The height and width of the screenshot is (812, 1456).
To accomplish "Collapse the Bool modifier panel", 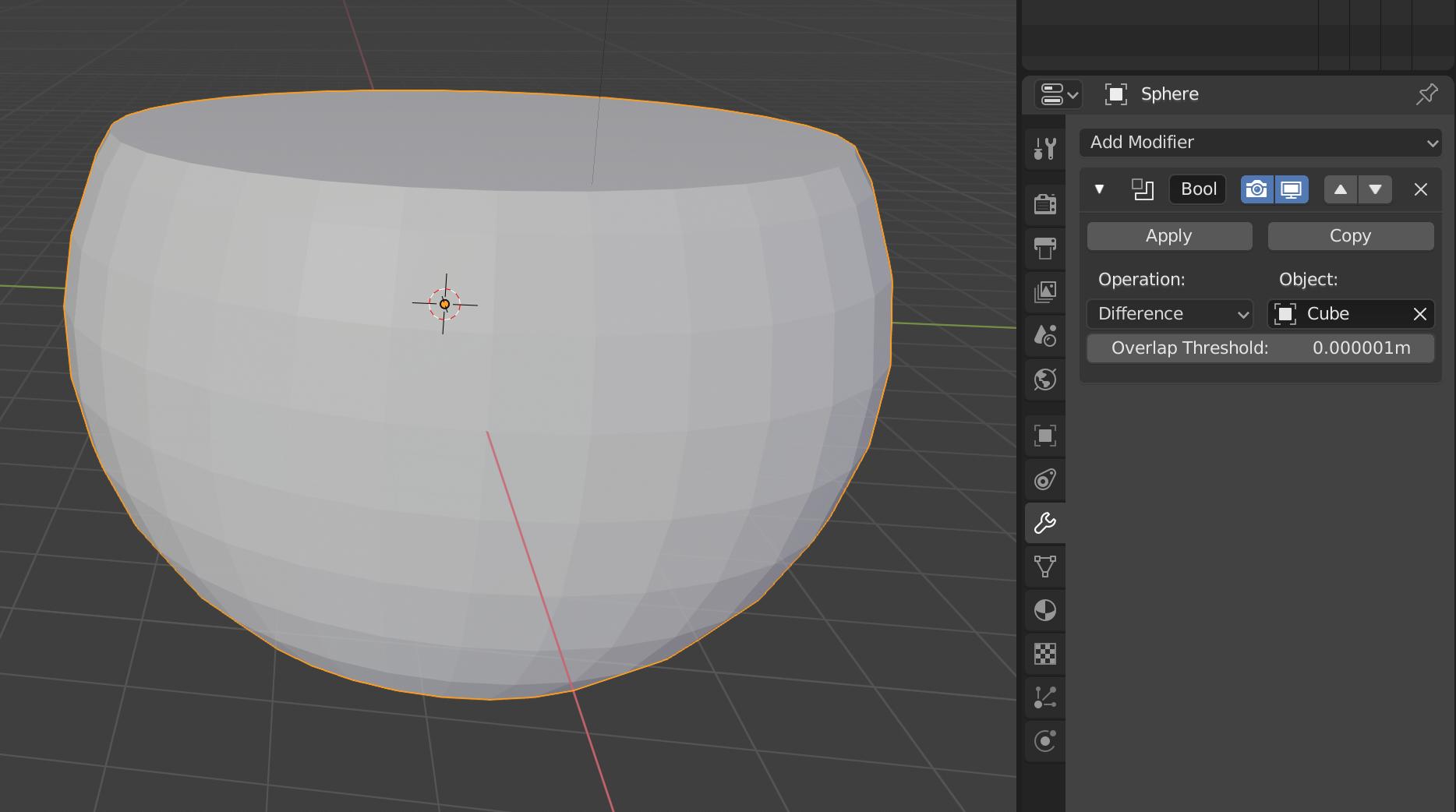I will coord(1099,189).
